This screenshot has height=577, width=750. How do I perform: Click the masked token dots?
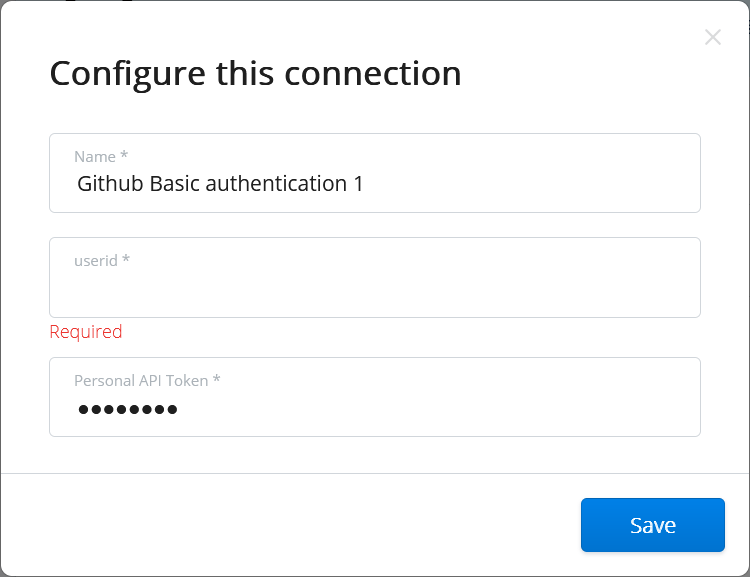[x=127, y=409]
